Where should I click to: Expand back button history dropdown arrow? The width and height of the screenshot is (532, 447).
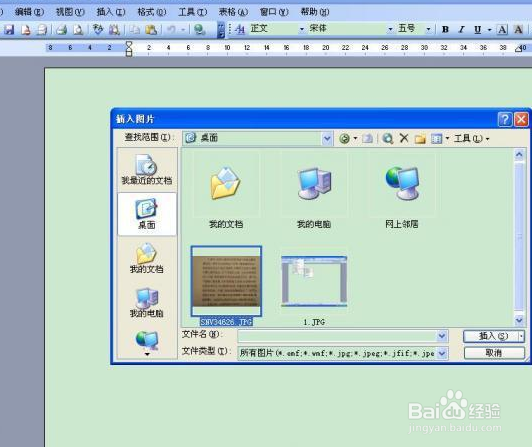(355, 138)
